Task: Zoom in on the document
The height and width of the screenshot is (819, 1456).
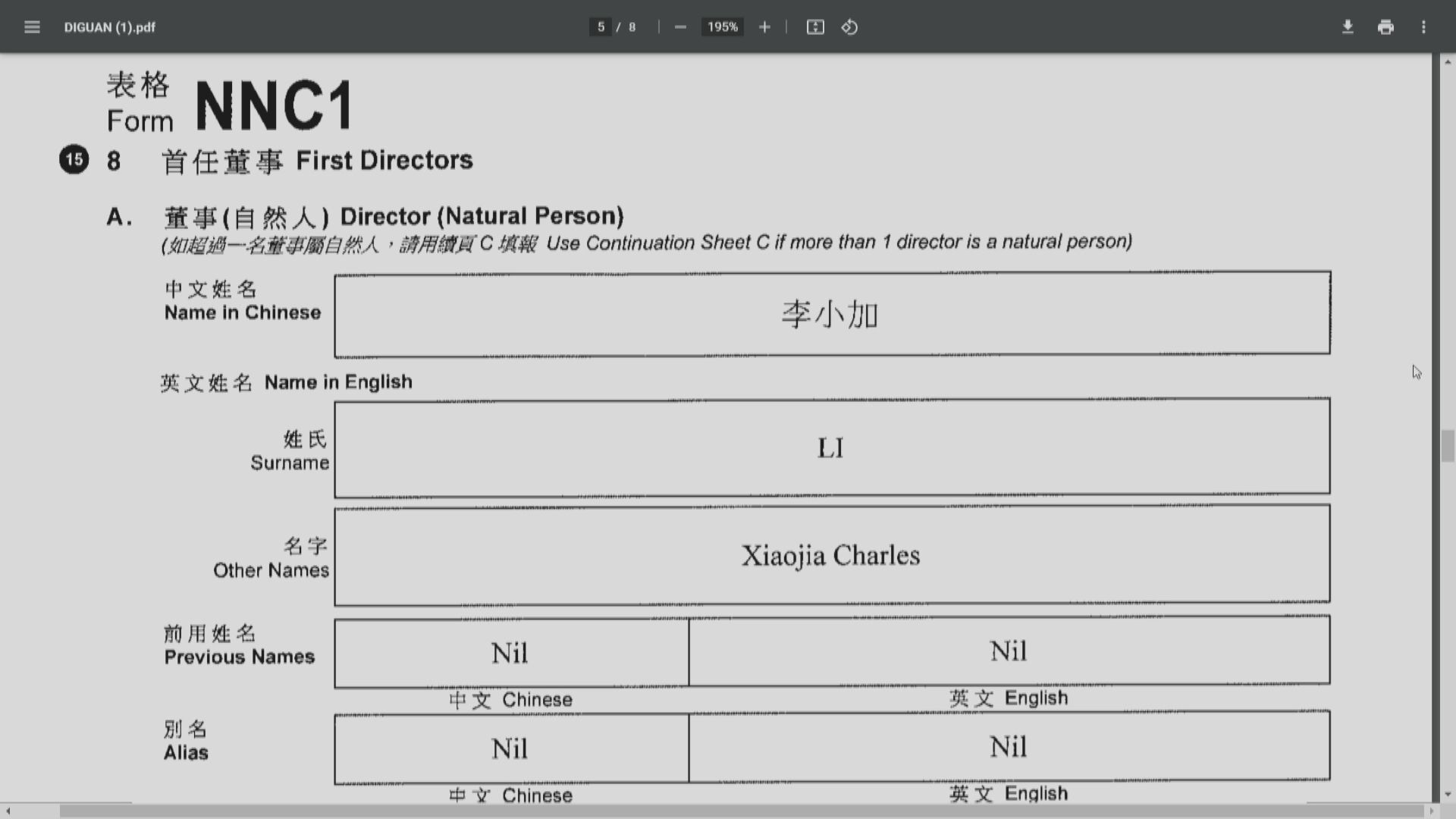Action: 764,27
